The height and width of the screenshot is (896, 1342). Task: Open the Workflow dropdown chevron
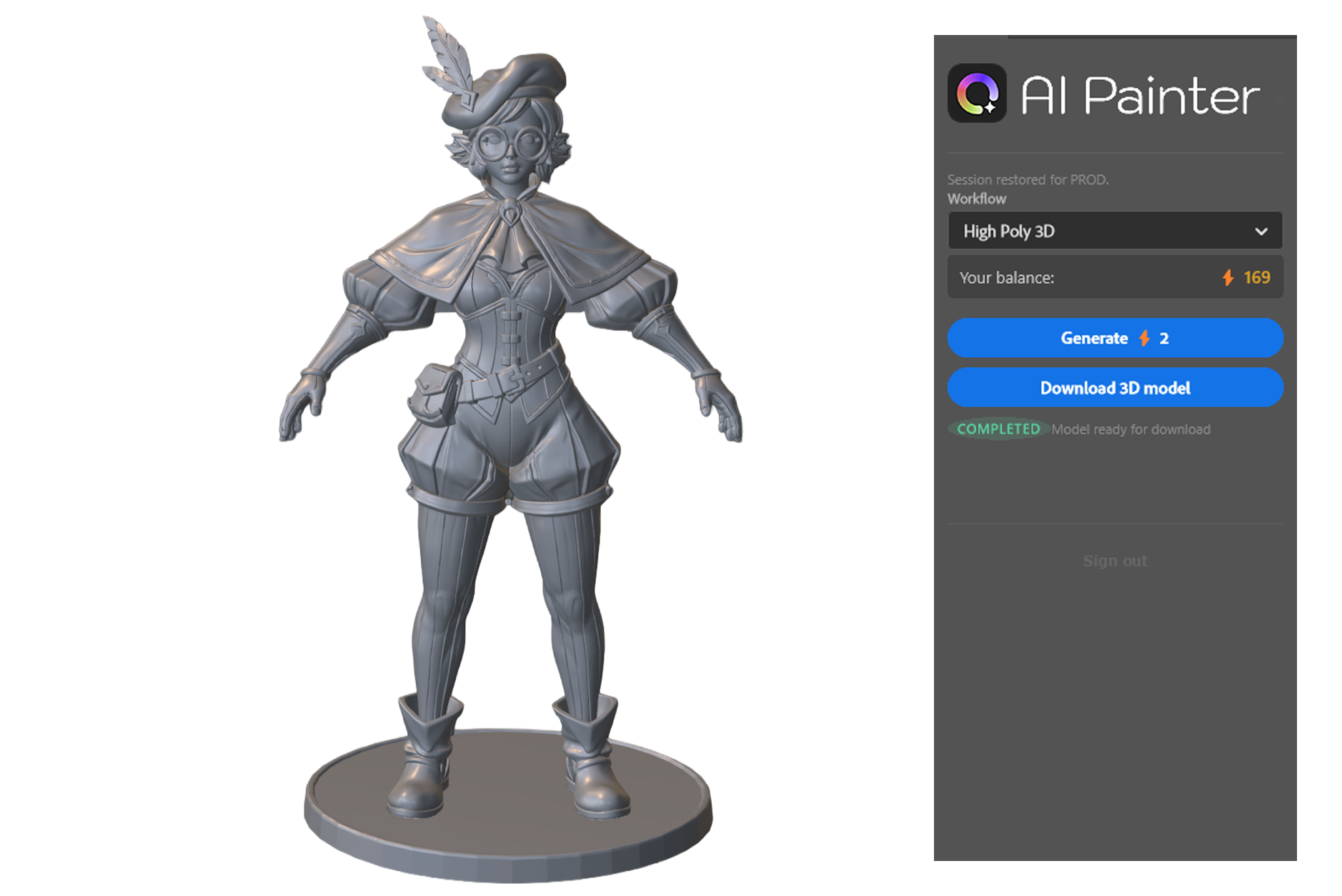pos(1262,231)
